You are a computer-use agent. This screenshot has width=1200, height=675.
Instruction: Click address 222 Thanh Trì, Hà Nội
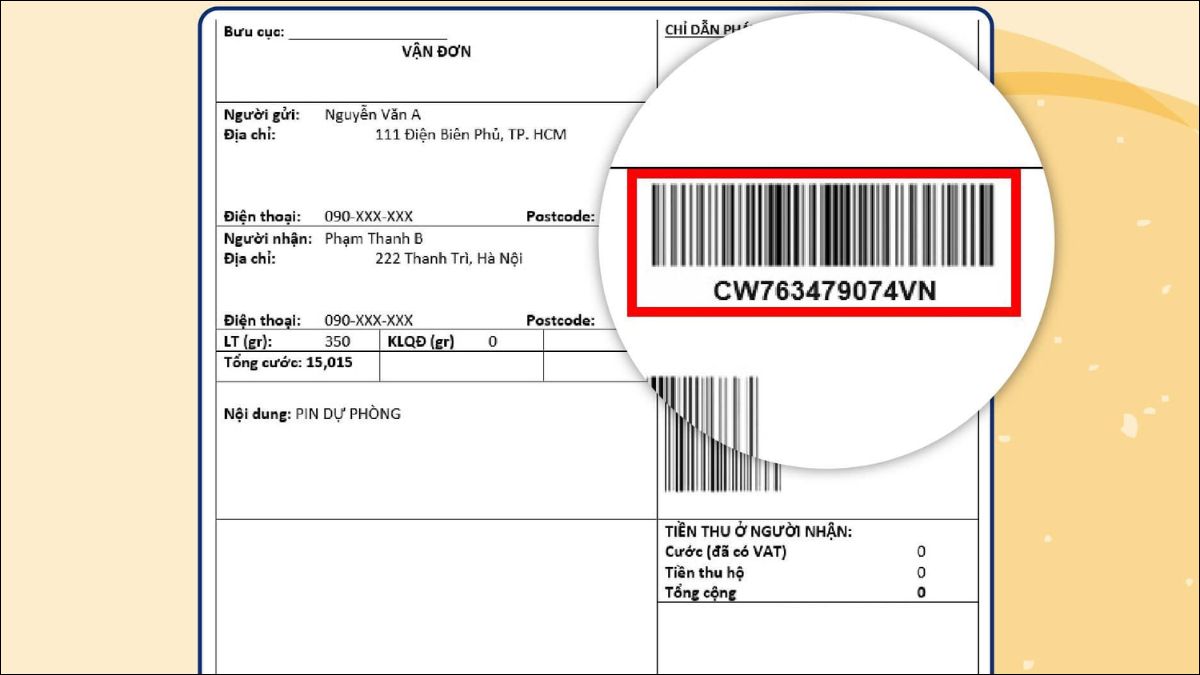click(x=448, y=258)
